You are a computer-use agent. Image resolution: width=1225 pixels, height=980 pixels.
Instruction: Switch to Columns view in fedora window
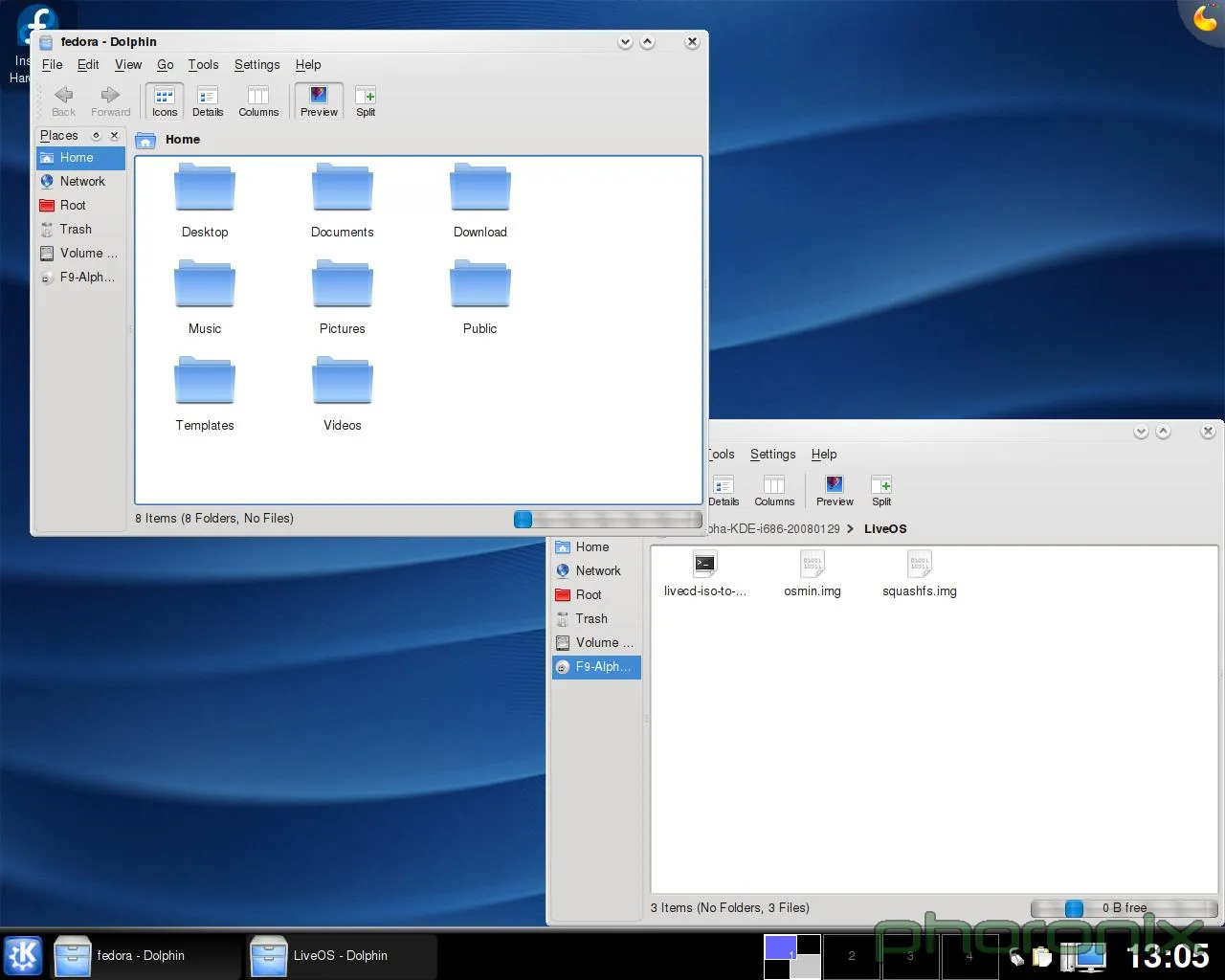tap(258, 101)
